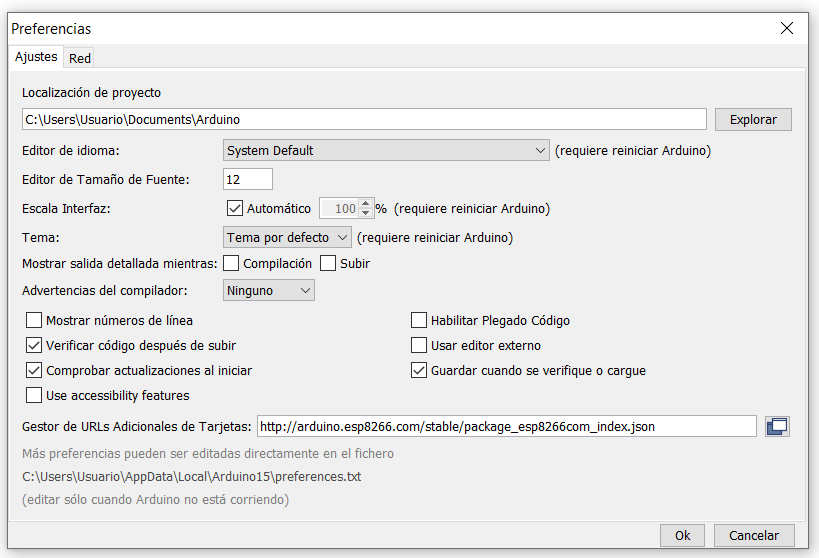
Task: Open the additional board URLs editor window icon
Action: pyautogui.click(x=777, y=426)
